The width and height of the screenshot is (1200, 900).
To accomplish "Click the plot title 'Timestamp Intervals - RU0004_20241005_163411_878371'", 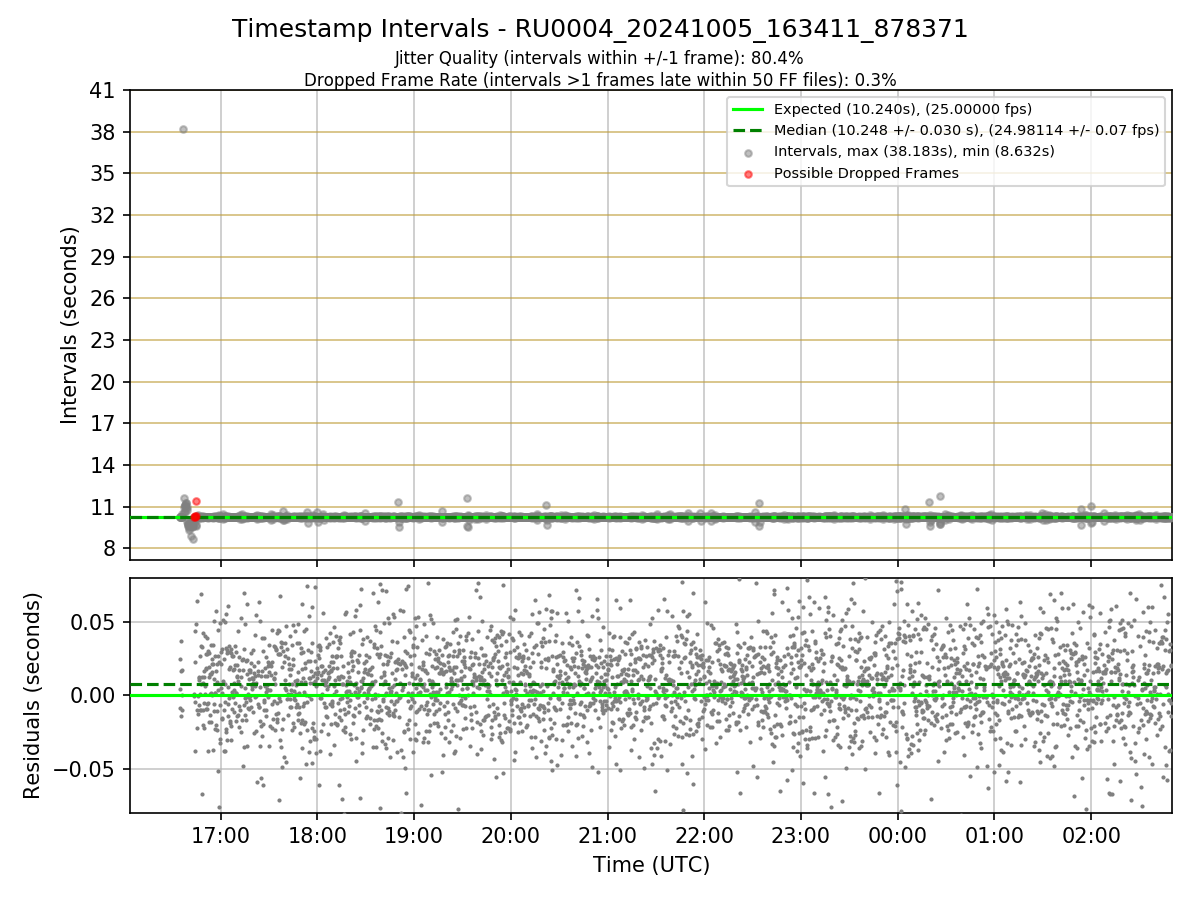I will pyautogui.click(x=600, y=29).
